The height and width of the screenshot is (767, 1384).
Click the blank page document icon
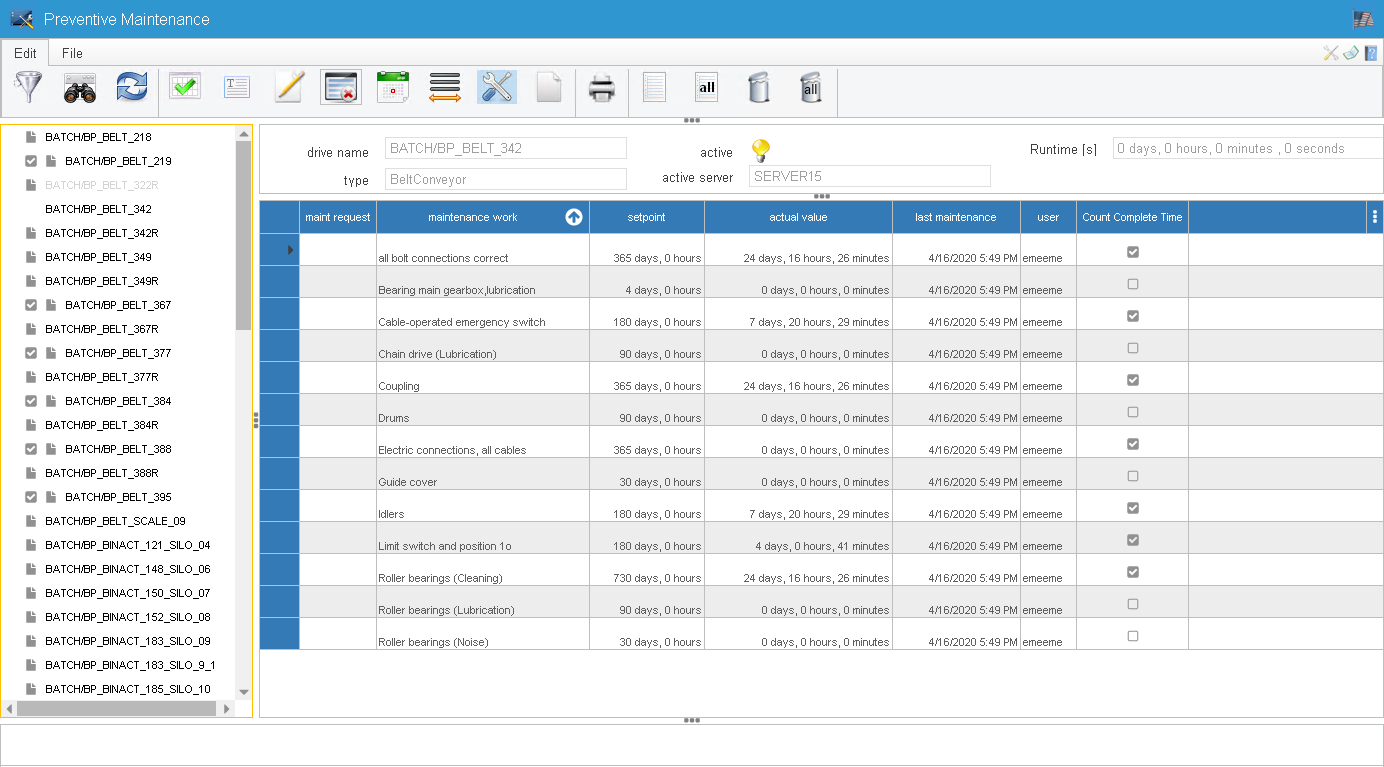549,87
